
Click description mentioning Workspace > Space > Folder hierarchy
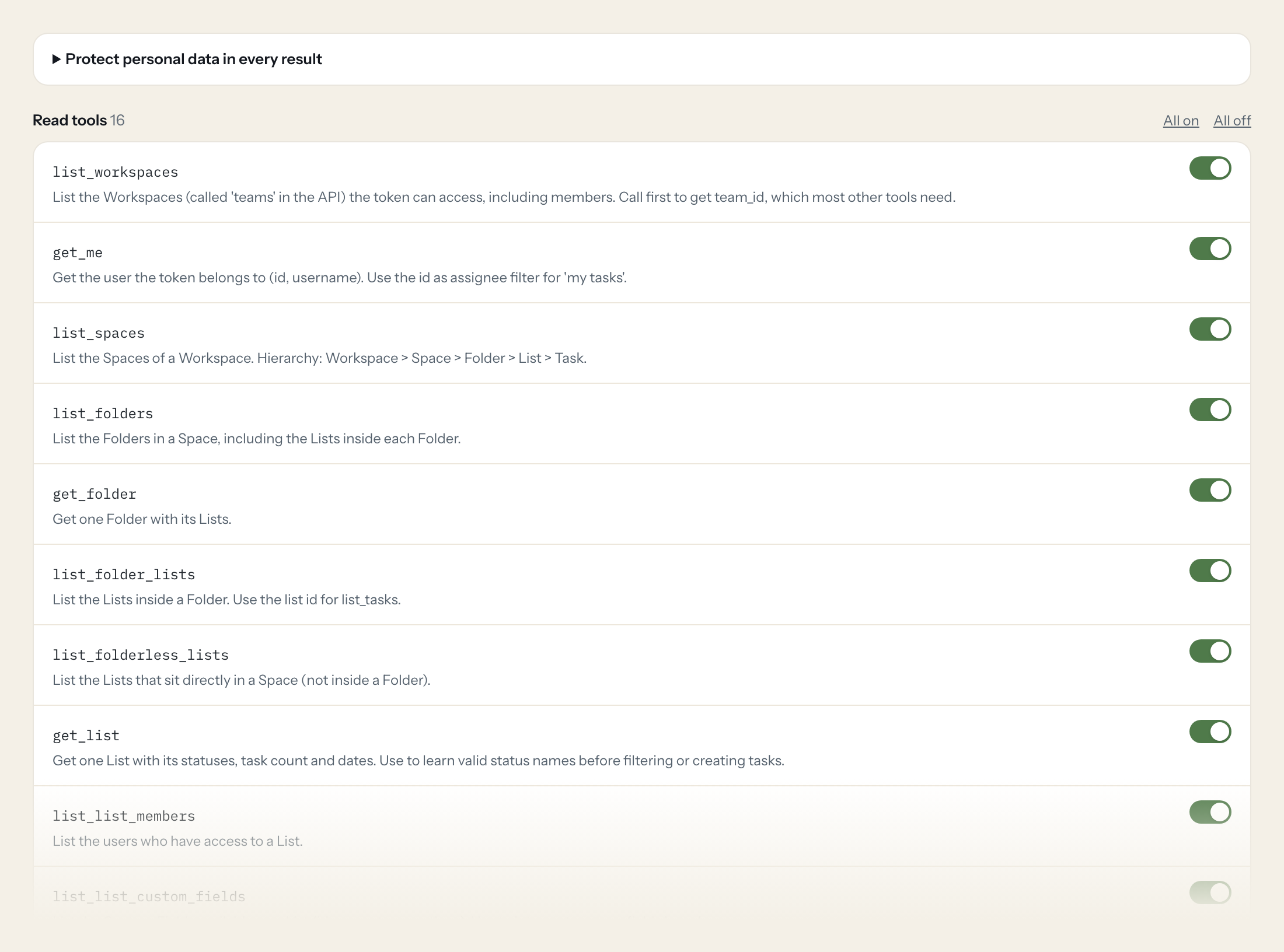[319, 358]
